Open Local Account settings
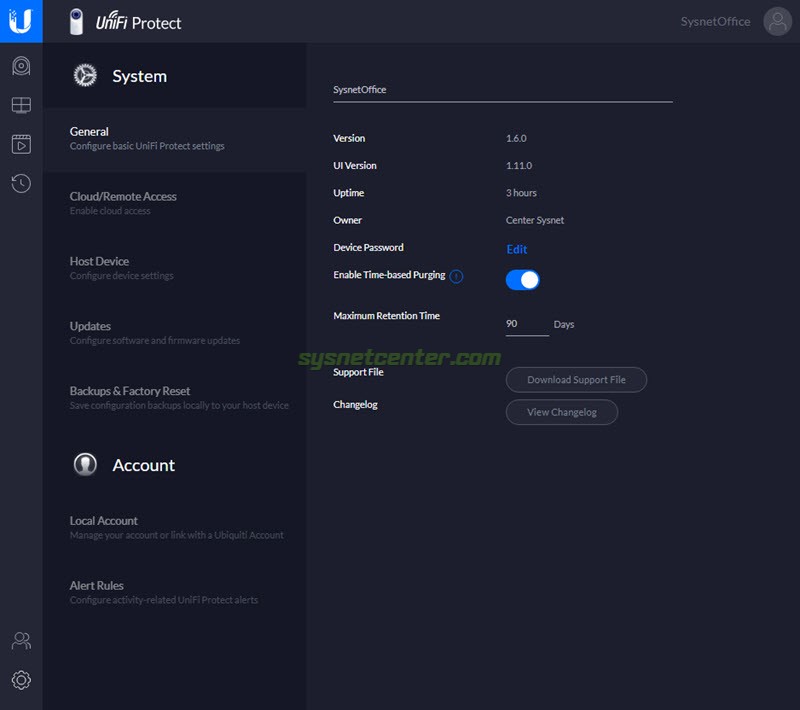This screenshot has width=800, height=710. click(174, 528)
